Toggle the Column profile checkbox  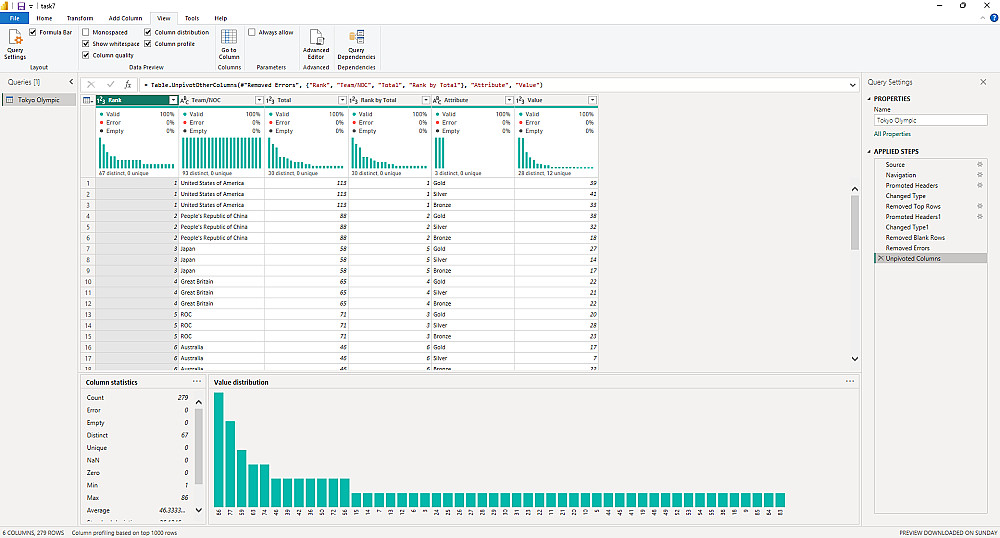click(148, 44)
